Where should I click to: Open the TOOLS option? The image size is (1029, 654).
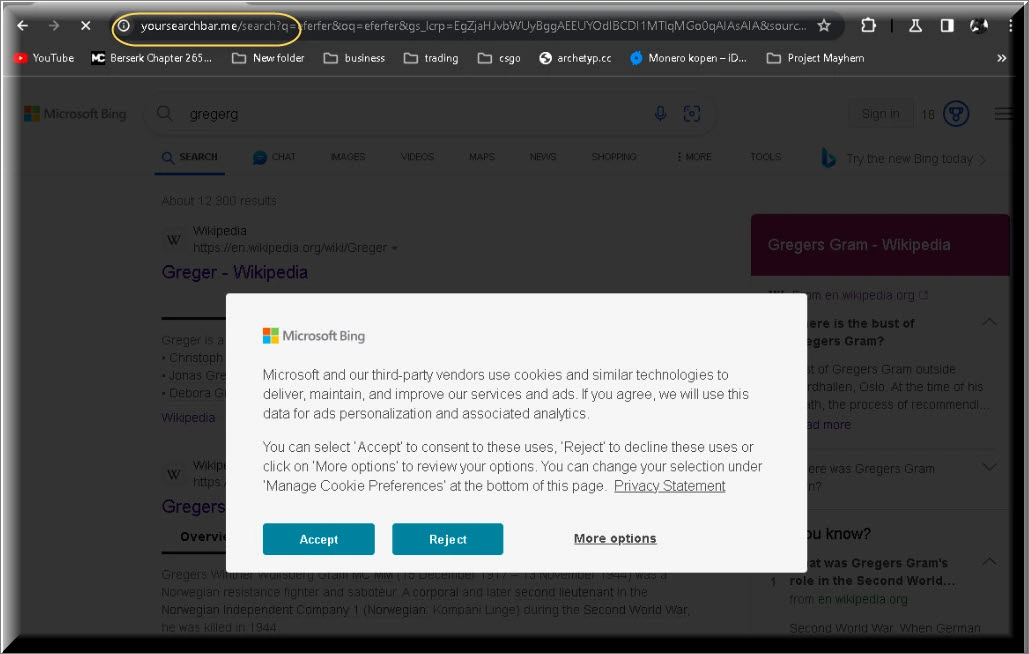(x=765, y=157)
